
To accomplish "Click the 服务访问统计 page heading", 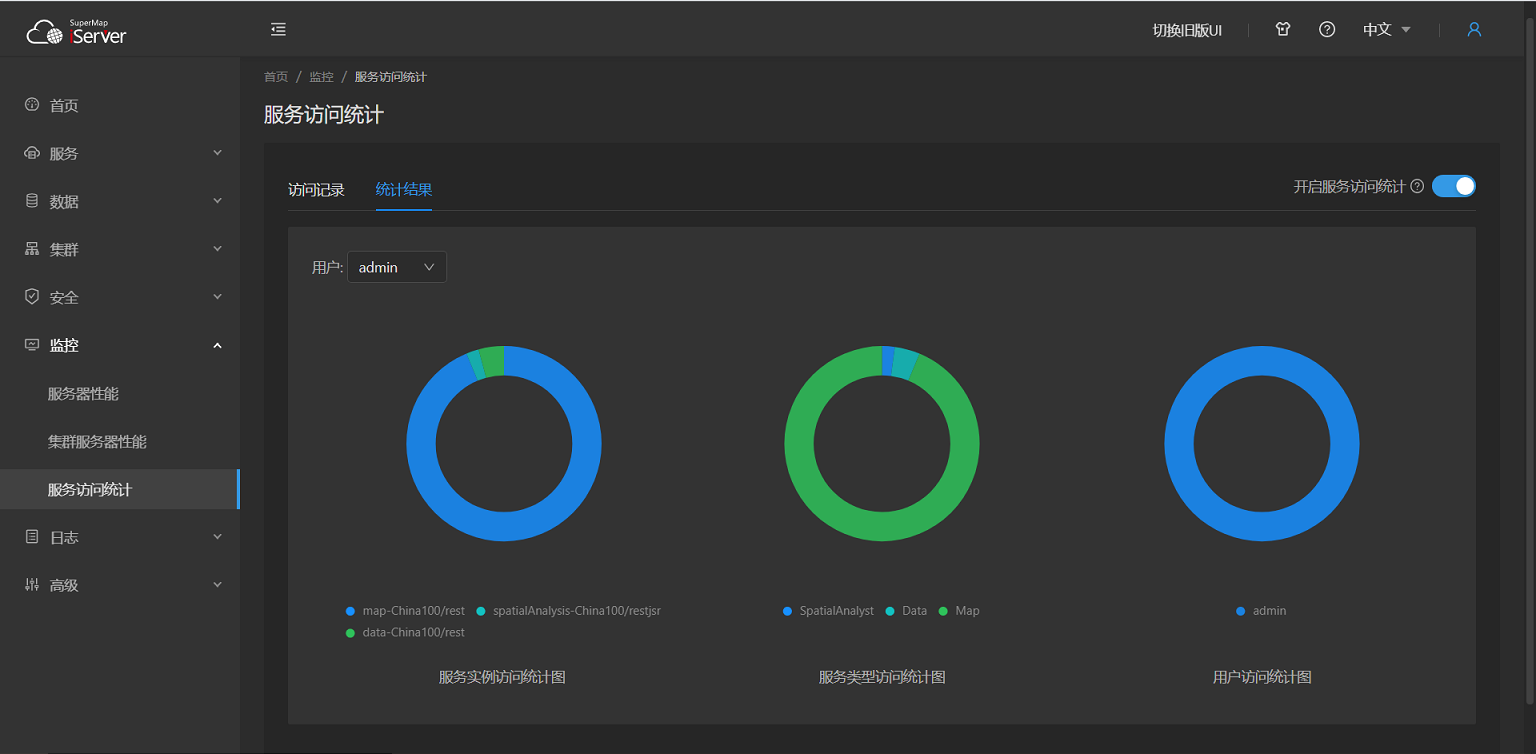I will [324, 115].
